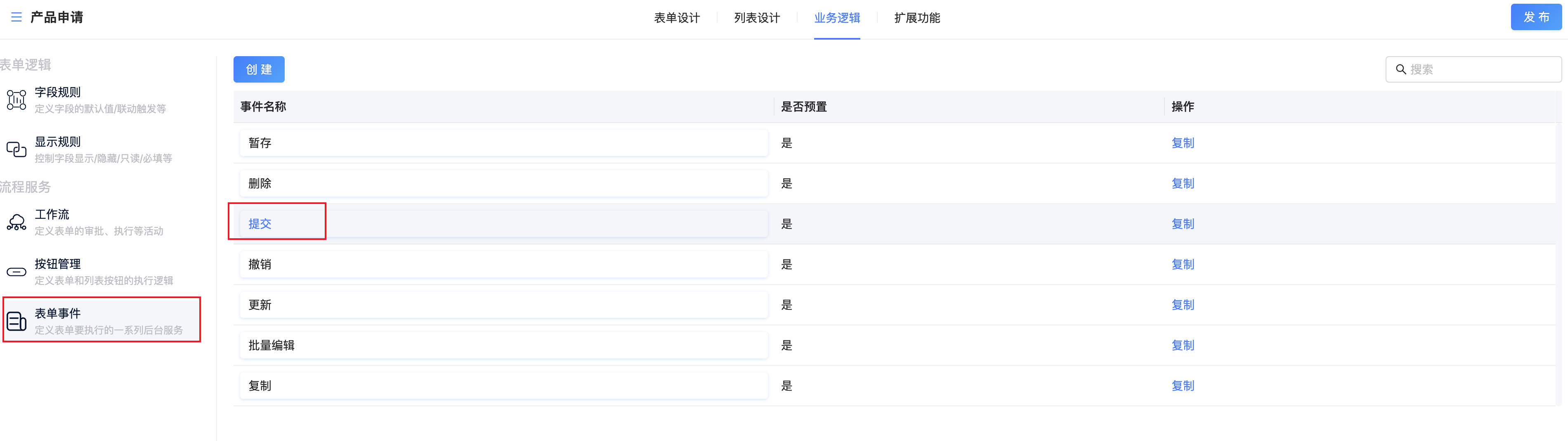1568x441 pixels.
Task: Click 复制 action for the 批量编辑 event
Action: [1182, 345]
